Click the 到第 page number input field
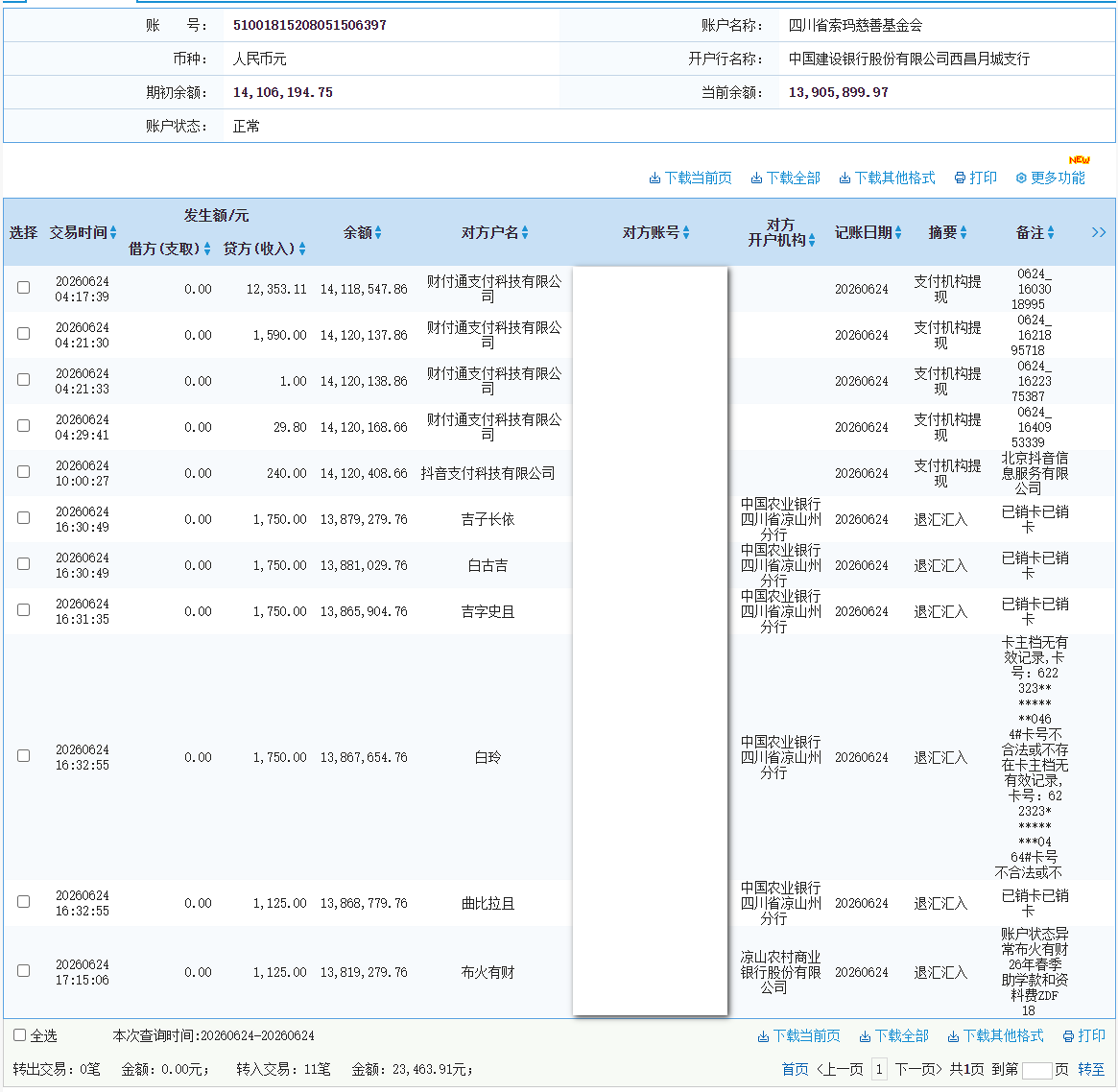This screenshot has height=1092, width=1118. 1036,1070
